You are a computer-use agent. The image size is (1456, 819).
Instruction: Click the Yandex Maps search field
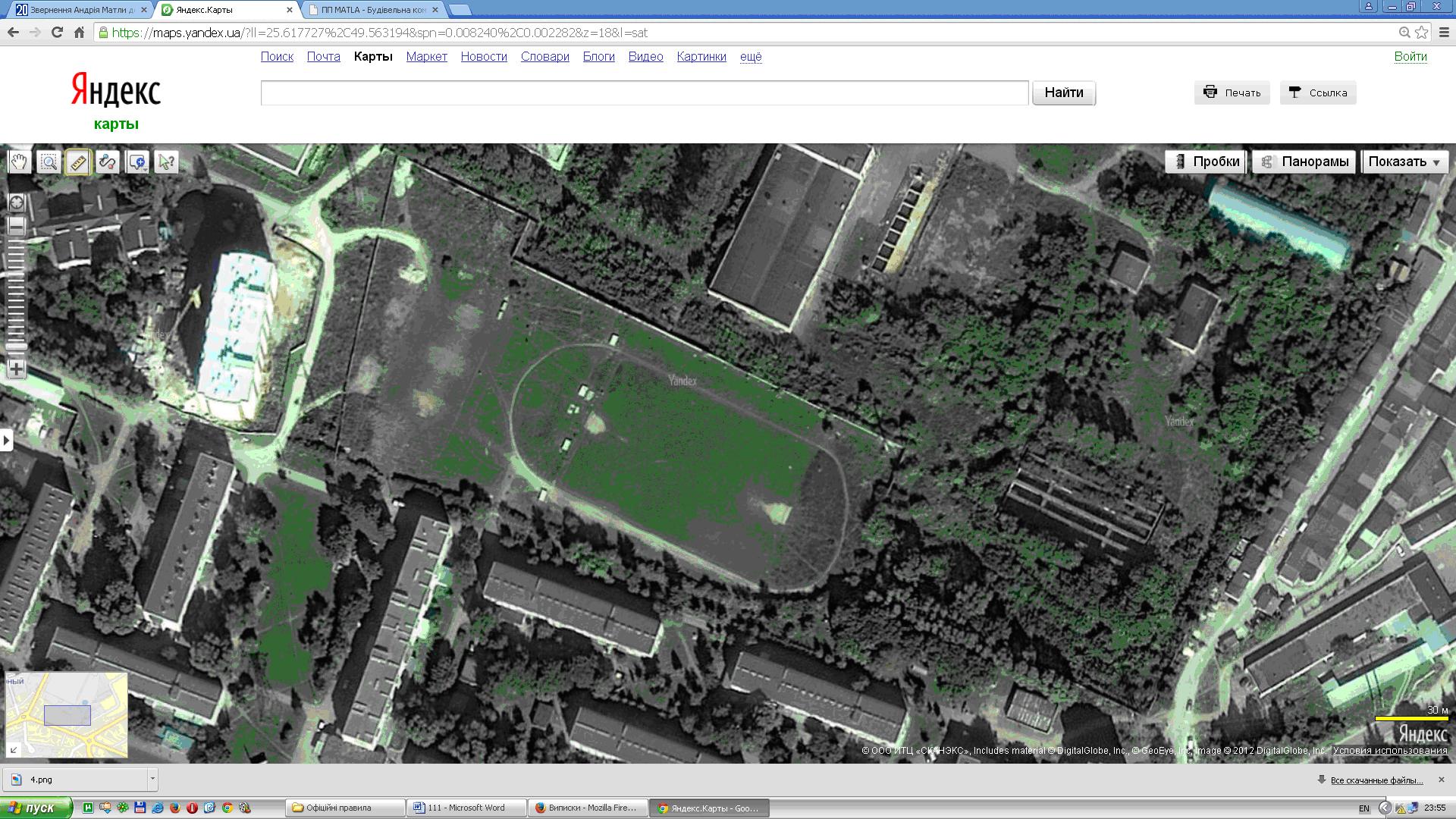click(645, 93)
